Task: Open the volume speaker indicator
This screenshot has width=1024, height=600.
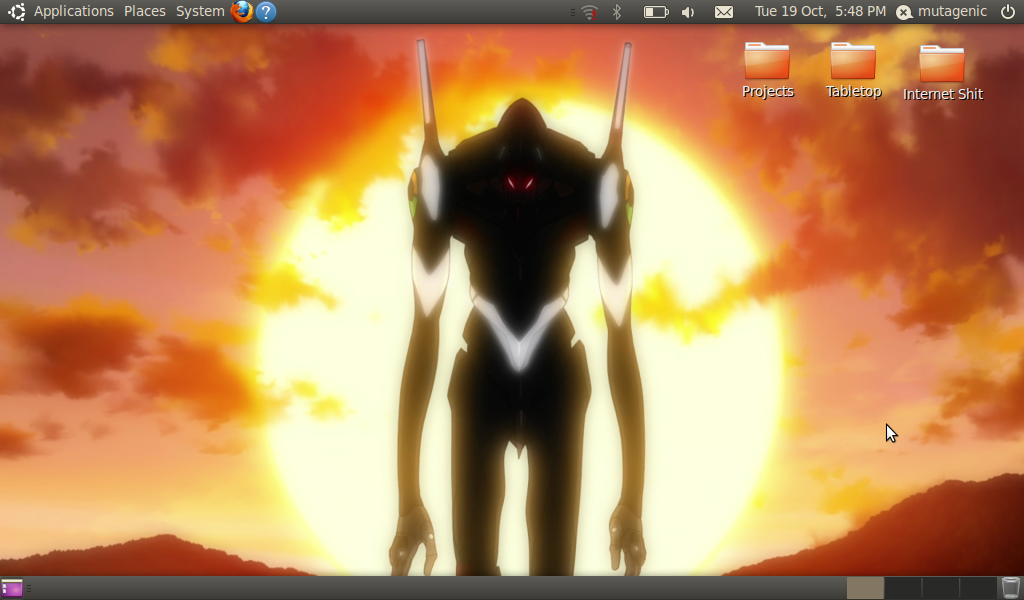Action: point(688,12)
